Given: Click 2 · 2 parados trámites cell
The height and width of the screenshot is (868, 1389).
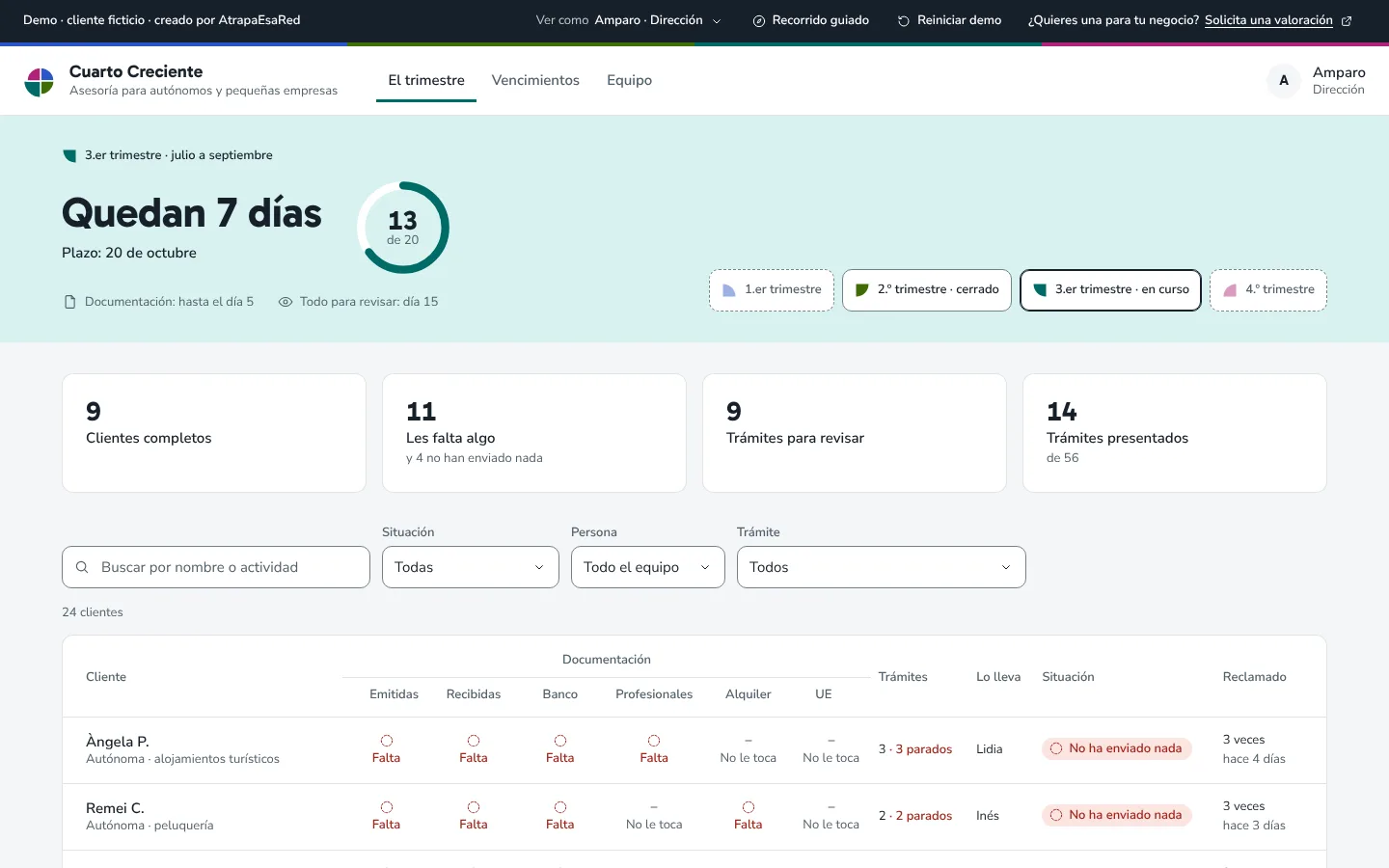Looking at the screenshot, I should point(915,816).
